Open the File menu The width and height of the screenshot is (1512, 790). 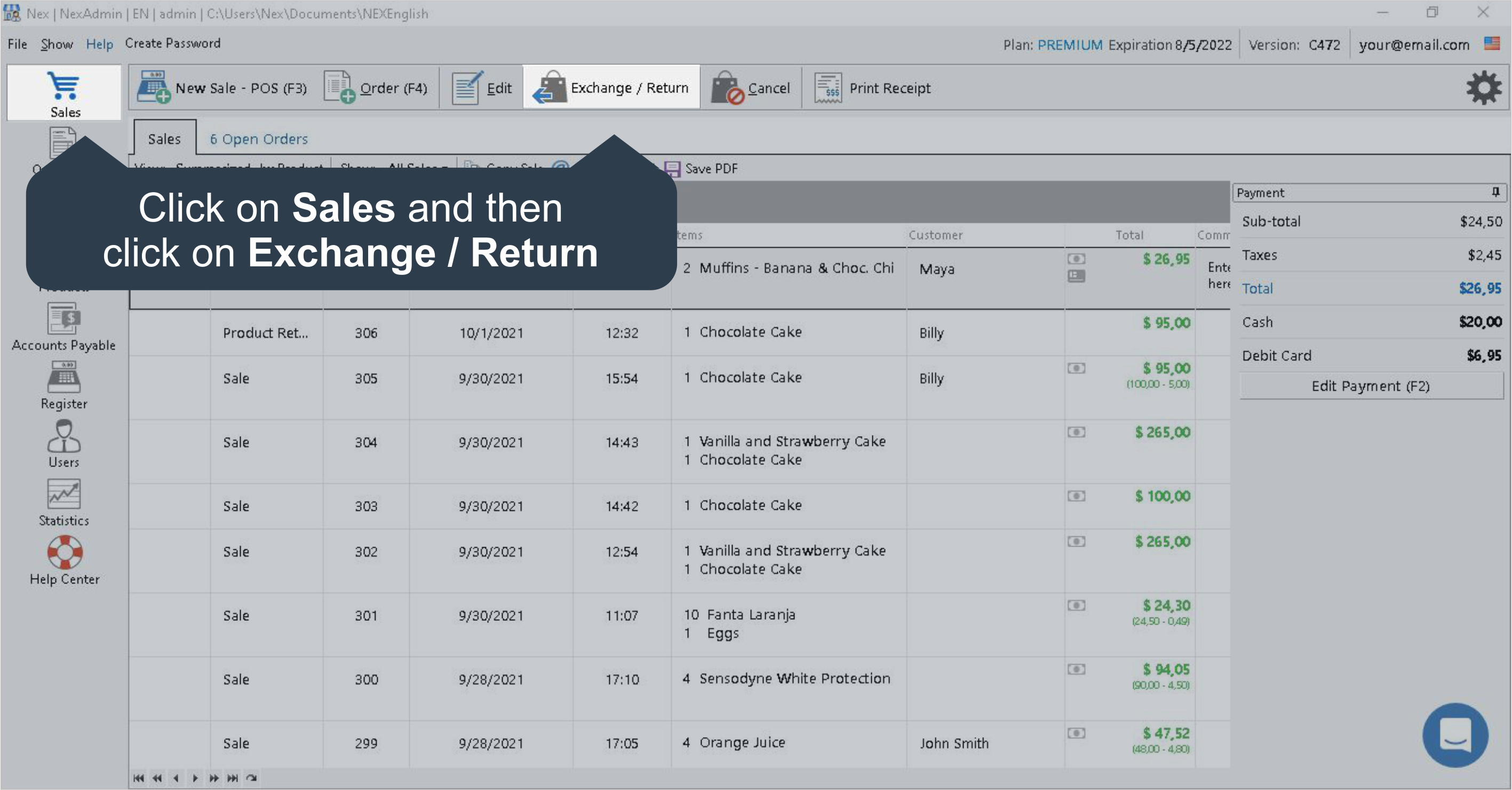coord(17,44)
